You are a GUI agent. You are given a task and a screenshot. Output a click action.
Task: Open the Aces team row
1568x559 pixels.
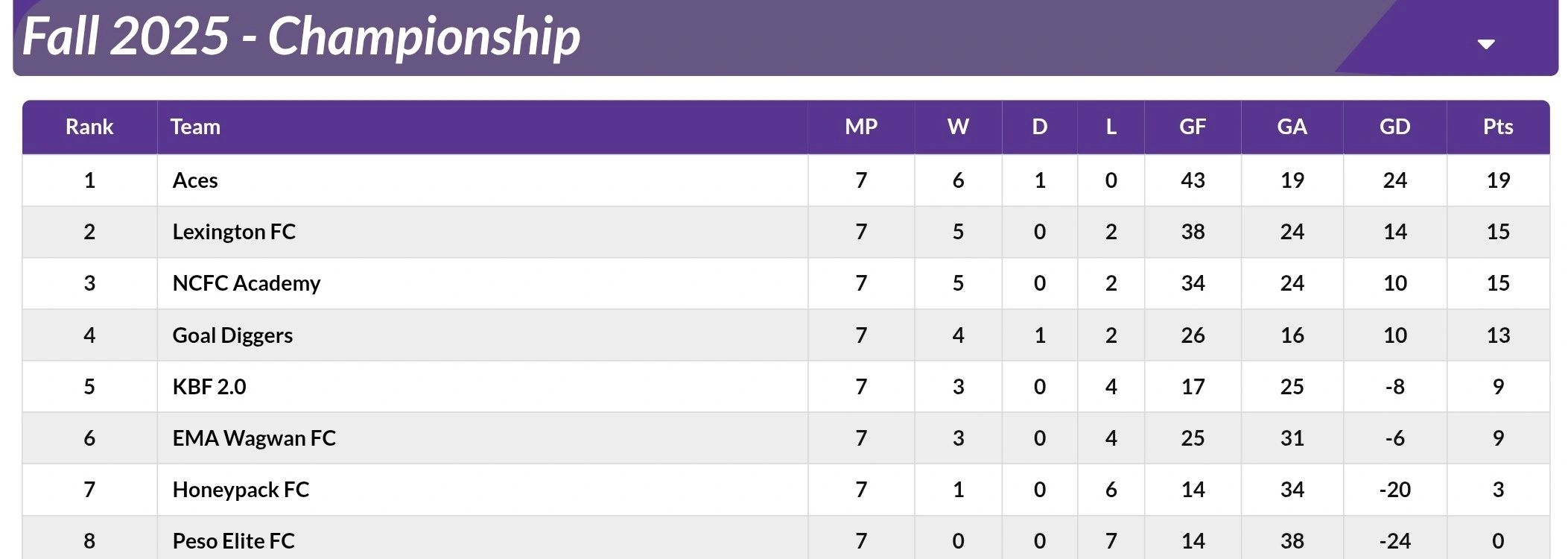[x=195, y=180]
